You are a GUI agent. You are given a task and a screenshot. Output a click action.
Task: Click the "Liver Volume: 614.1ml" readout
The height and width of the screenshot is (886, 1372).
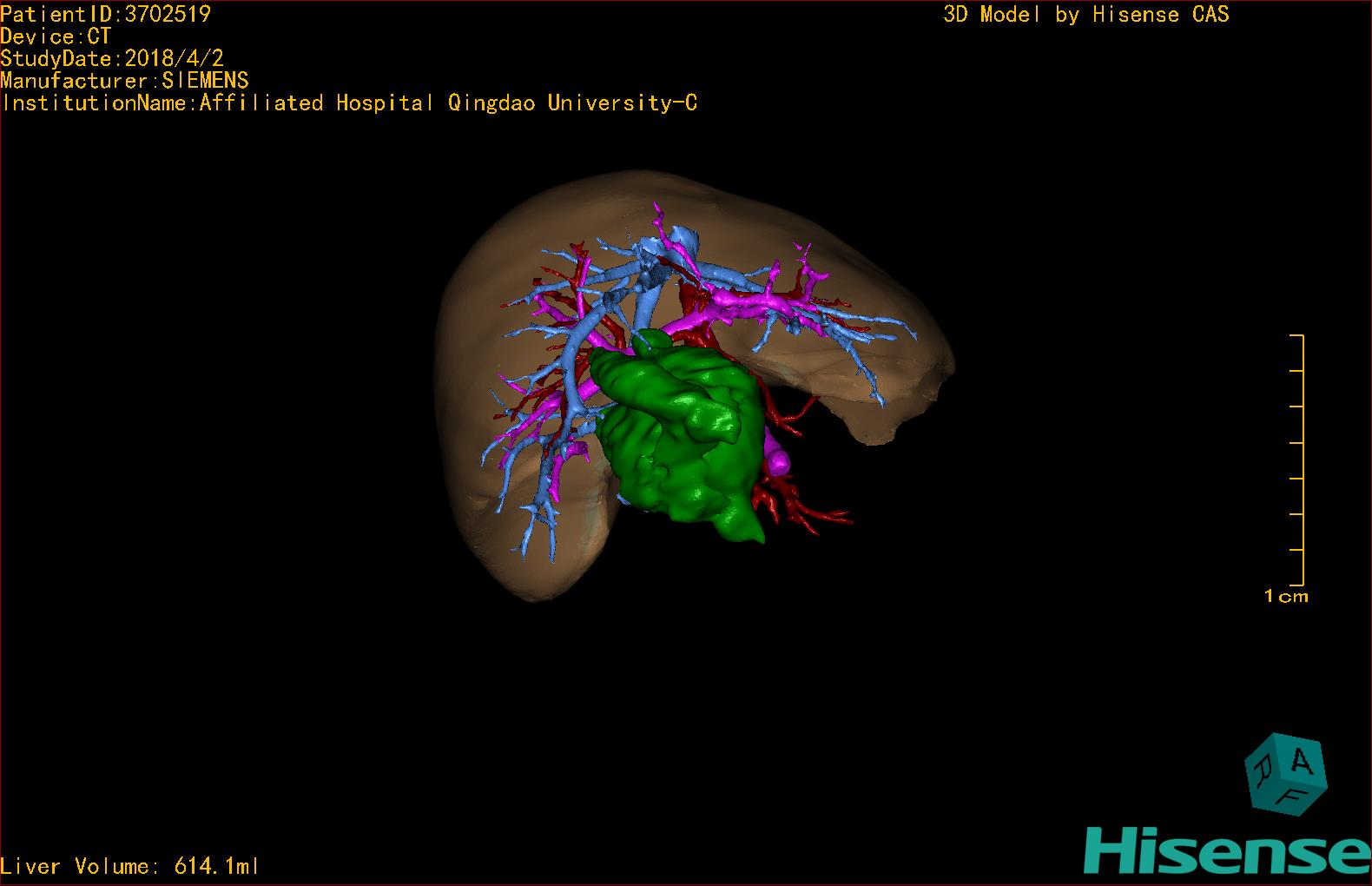coord(129,866)
